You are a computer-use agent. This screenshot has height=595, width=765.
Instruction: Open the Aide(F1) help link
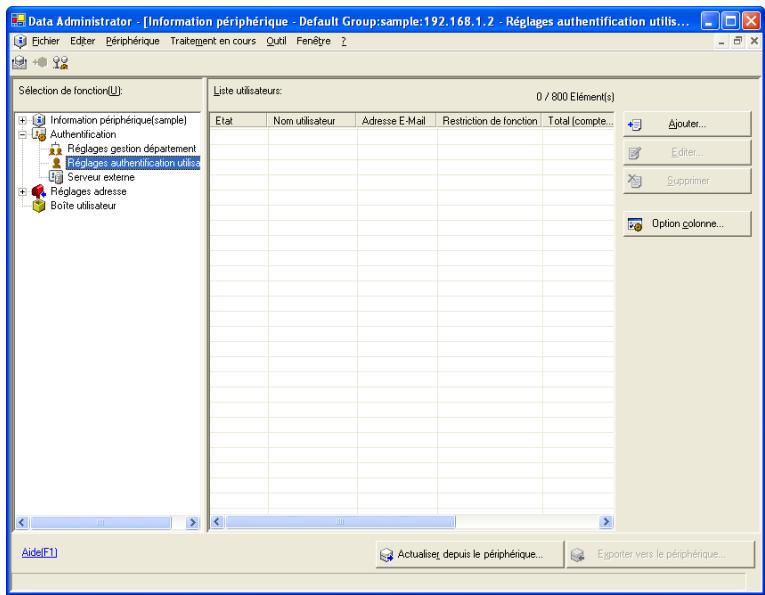40,553
